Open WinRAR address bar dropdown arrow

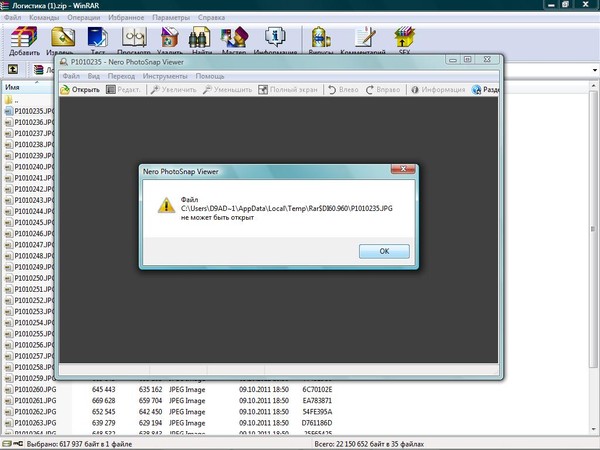595,70
